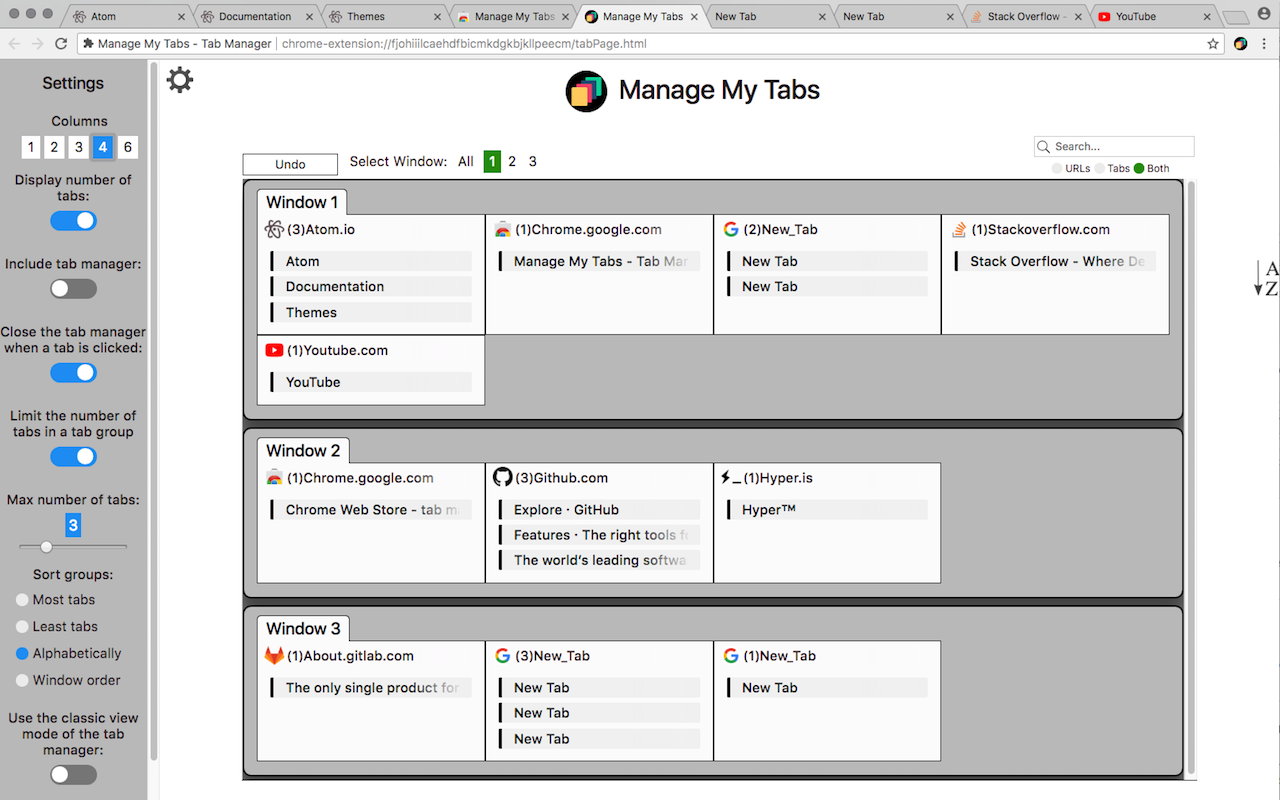Open settings via the gear icon
This screenshot has height=800, width=1280.
(x=180, y=80)
